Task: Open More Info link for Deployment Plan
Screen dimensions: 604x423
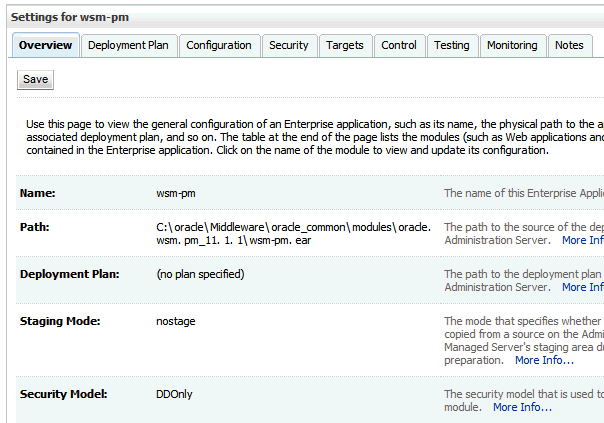Action: (582, 287)
